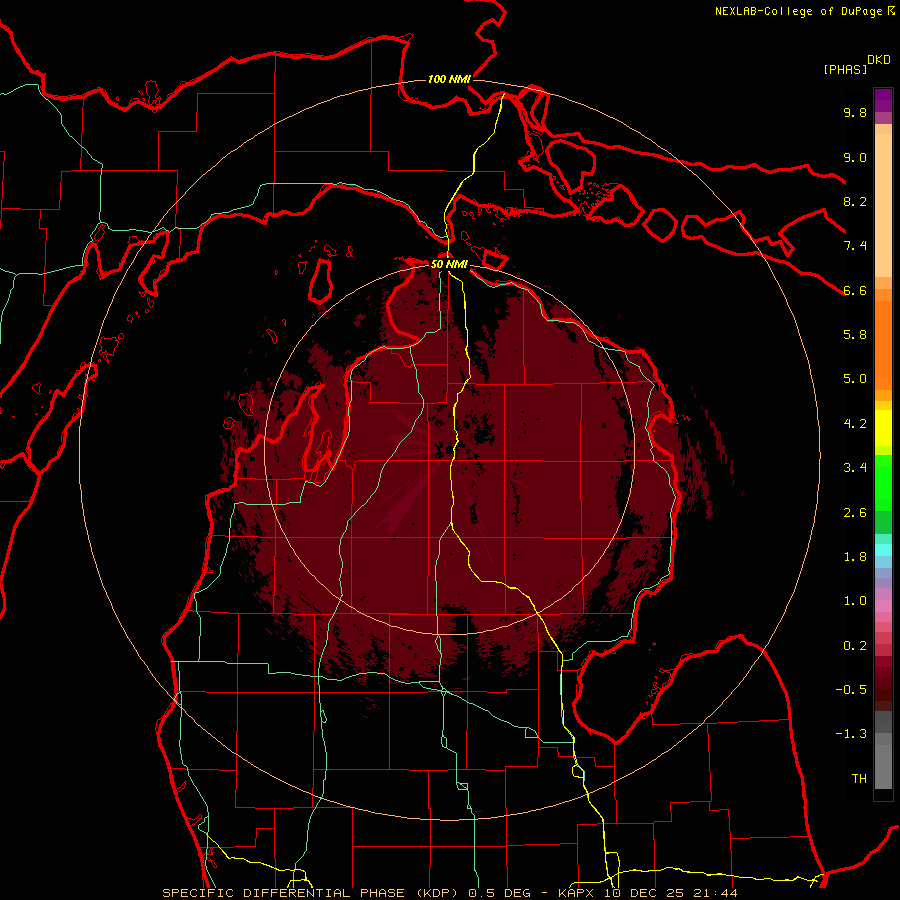This screenshot has height=900, width=900.
Task: Click the 1.0 scale value
Action: [x=855, y=601]
